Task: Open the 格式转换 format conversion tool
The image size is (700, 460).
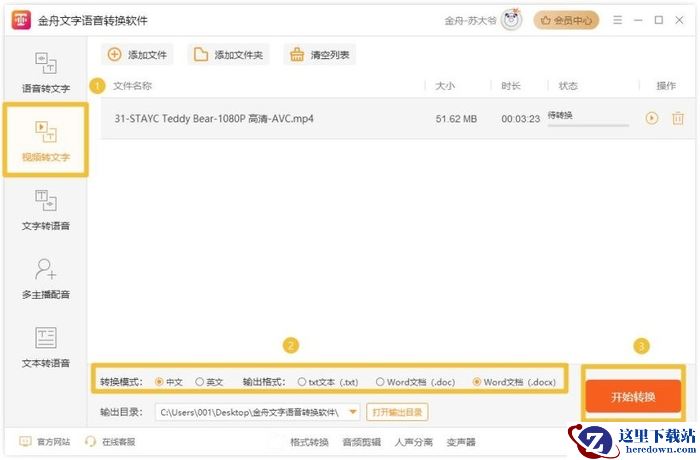Action: pos(309,442)
